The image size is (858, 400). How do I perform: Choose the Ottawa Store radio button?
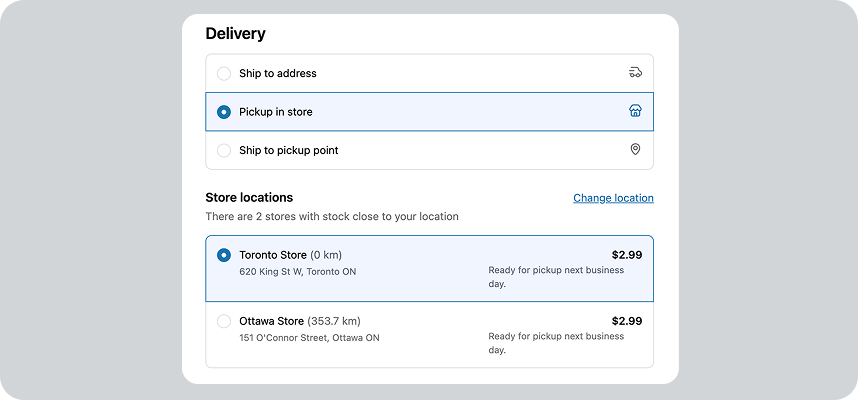(224, 321)
